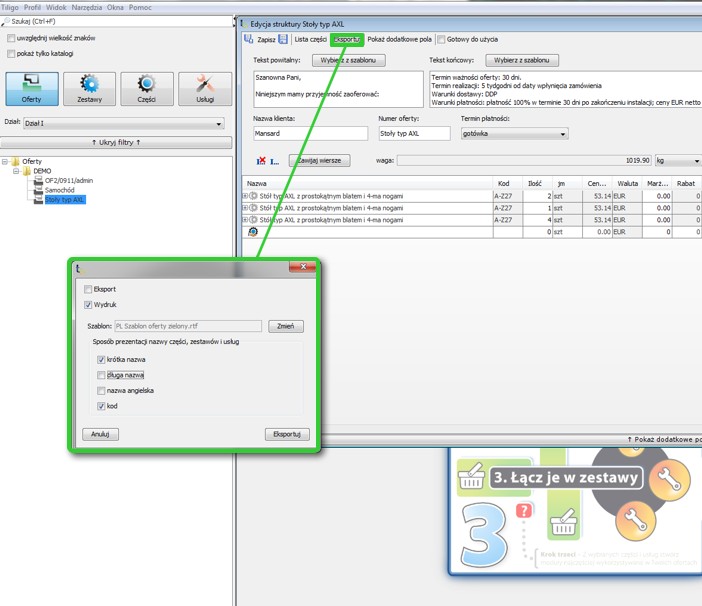The image size is (702, 606).
Task: Click the blue 'I...' icon beside Zawijaj wiersze
Action: (274, 161)
